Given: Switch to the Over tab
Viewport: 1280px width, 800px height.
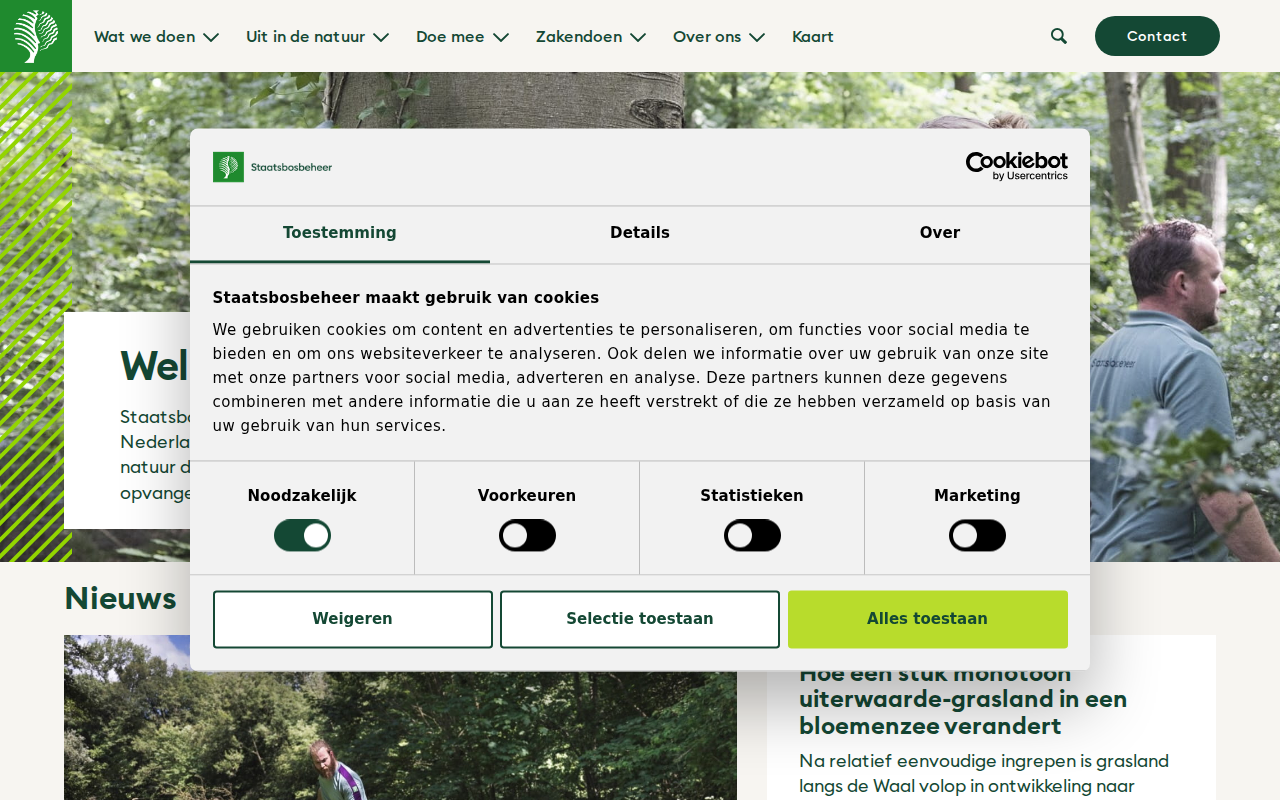Looking at the screenshot, I should [x=940, y=234].
